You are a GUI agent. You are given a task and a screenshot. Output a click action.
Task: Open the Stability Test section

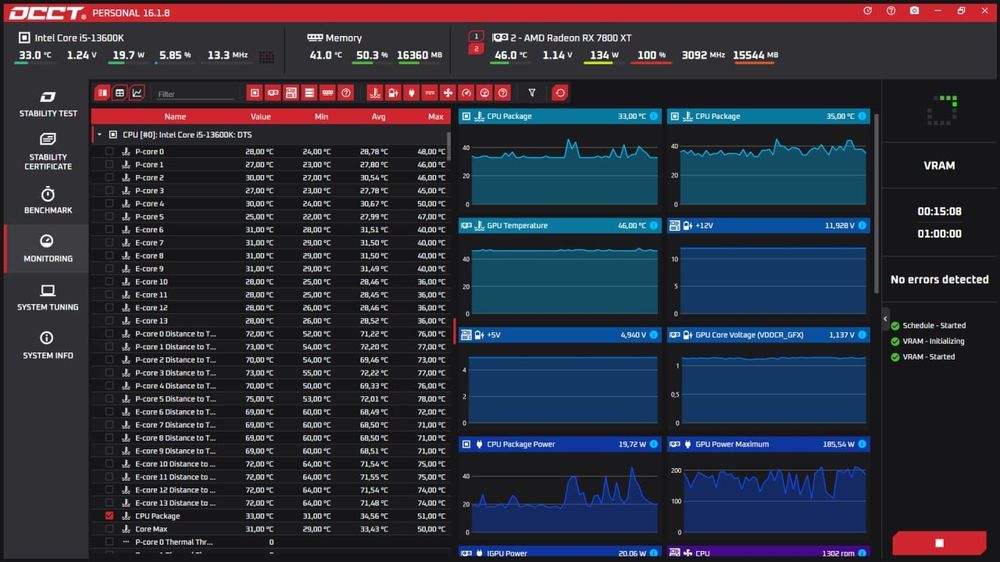pyautogui.click(x=48, y=104)
